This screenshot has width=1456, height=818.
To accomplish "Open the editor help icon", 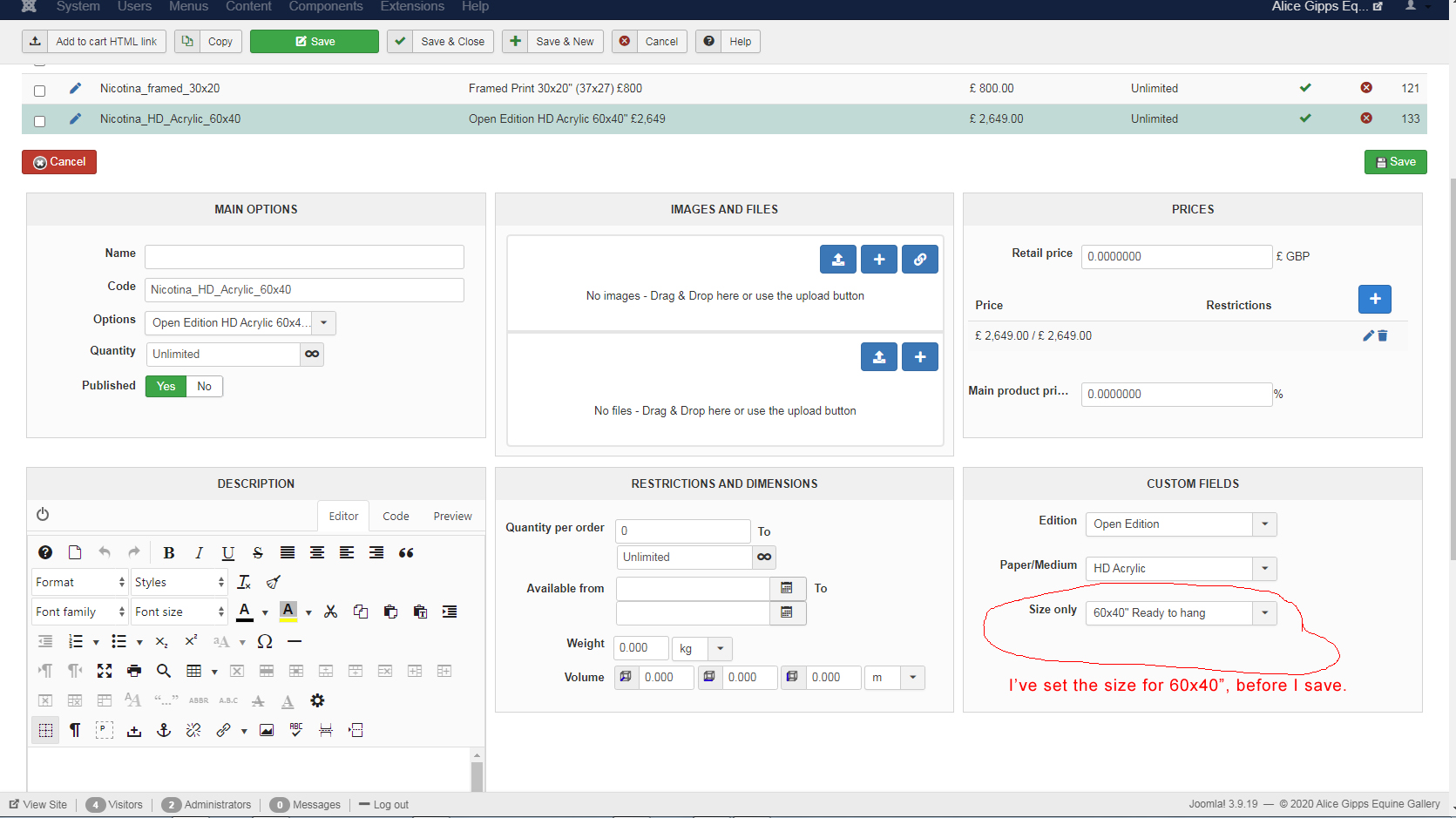I will pos(45,552).
